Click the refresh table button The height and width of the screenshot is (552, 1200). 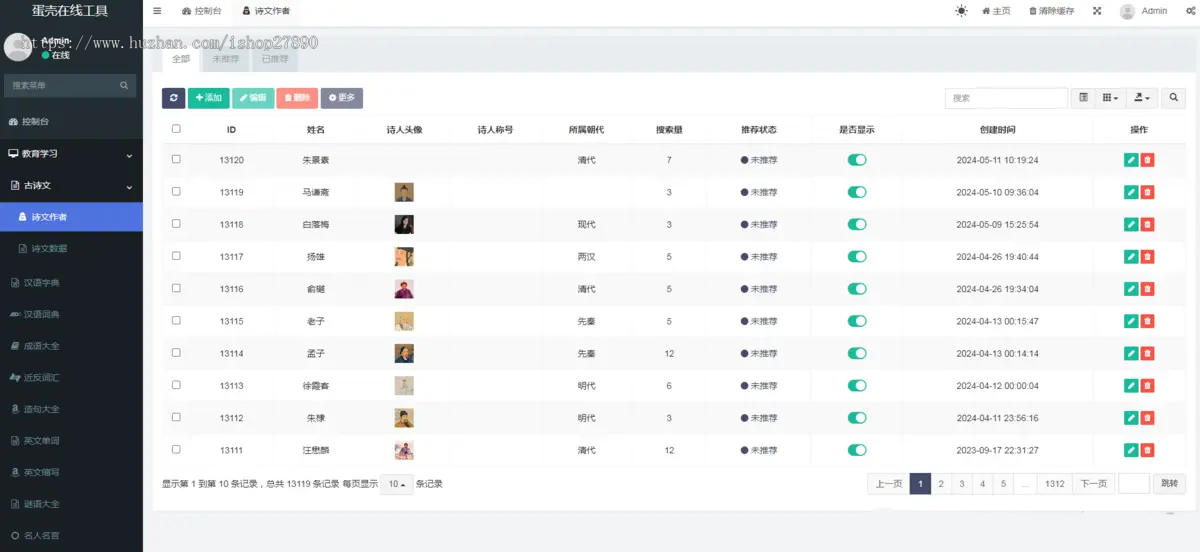(x=173, y=98)
